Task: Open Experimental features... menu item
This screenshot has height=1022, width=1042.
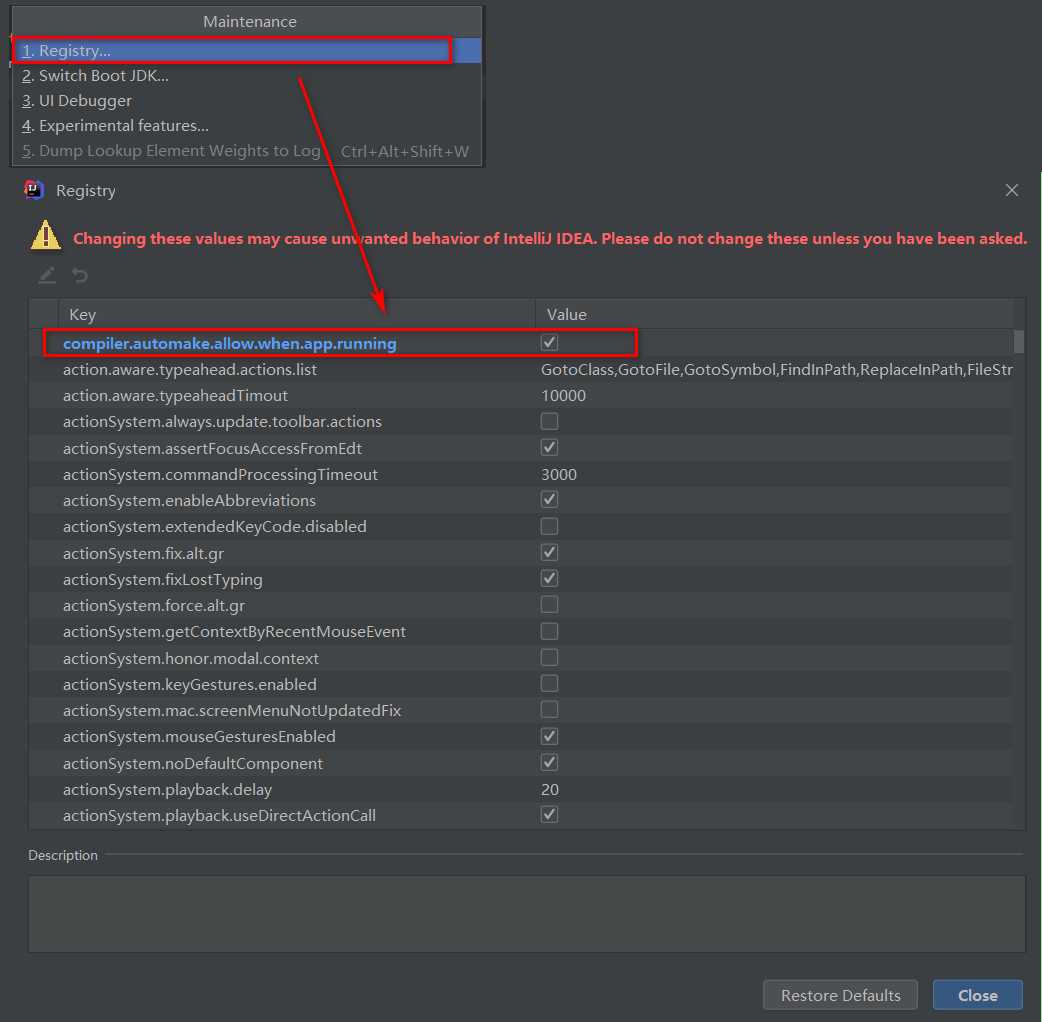Action: 246,126
